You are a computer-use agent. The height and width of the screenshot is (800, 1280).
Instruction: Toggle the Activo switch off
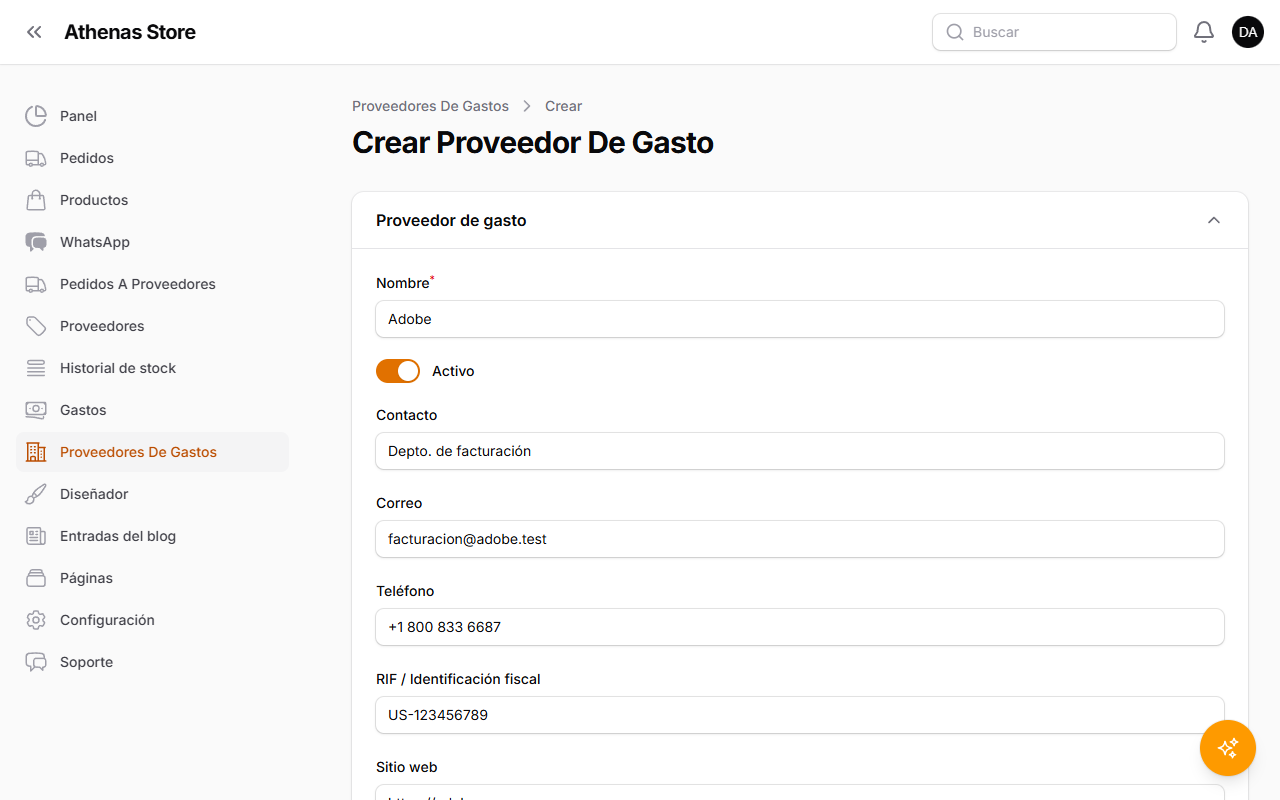point(398,371)
